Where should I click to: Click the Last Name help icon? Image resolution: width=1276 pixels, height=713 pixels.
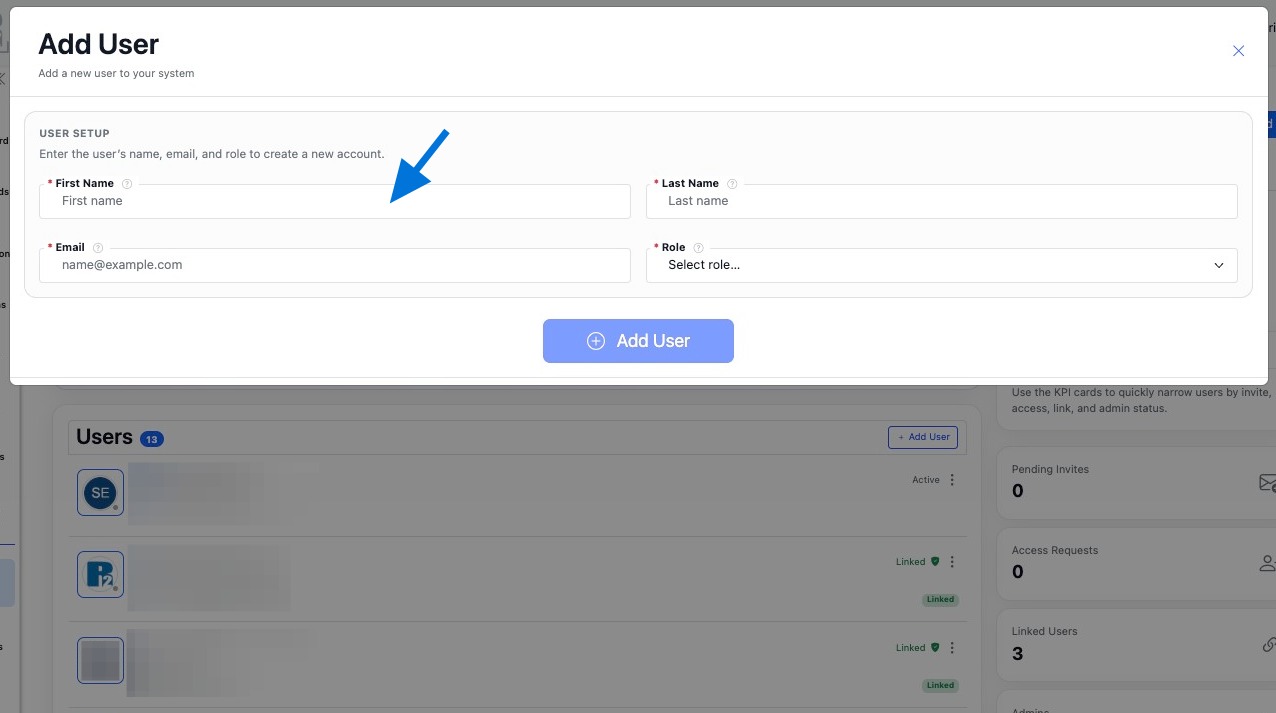pos(732,184)
